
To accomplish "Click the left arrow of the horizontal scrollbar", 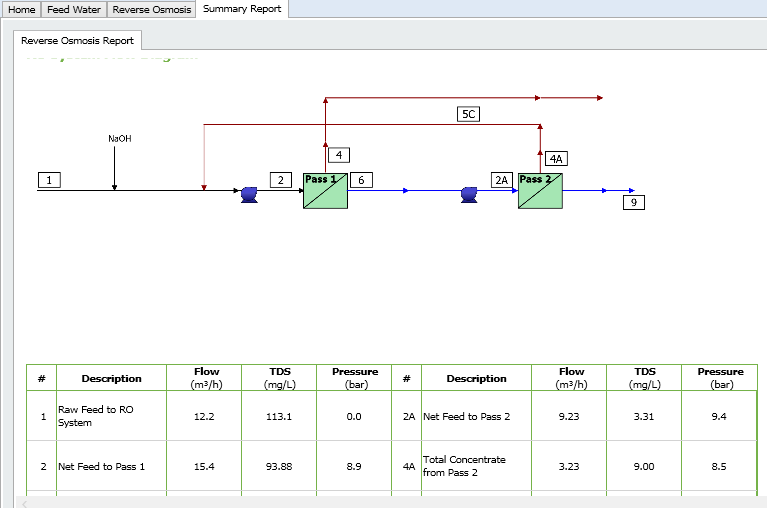I will click(24, 502).
